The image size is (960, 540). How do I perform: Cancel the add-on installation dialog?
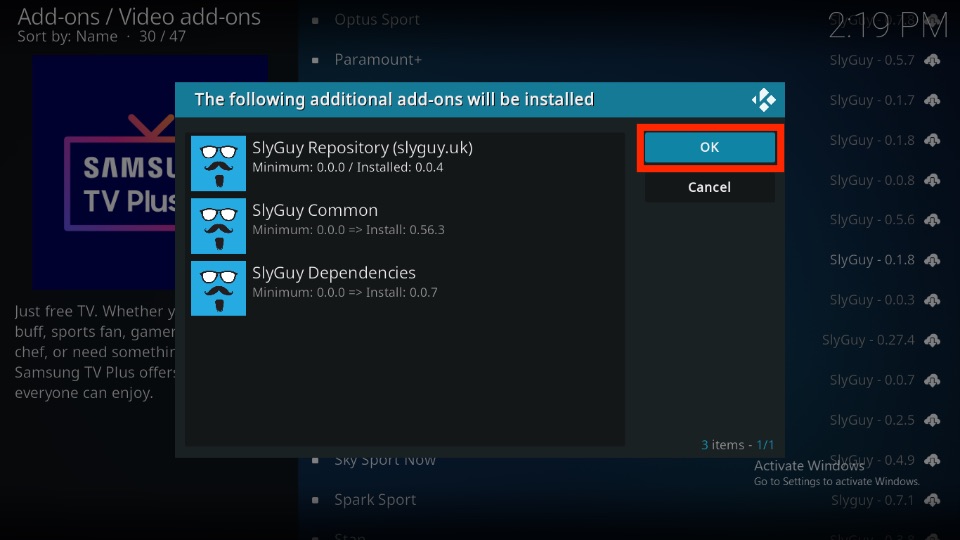pos(710,187)
